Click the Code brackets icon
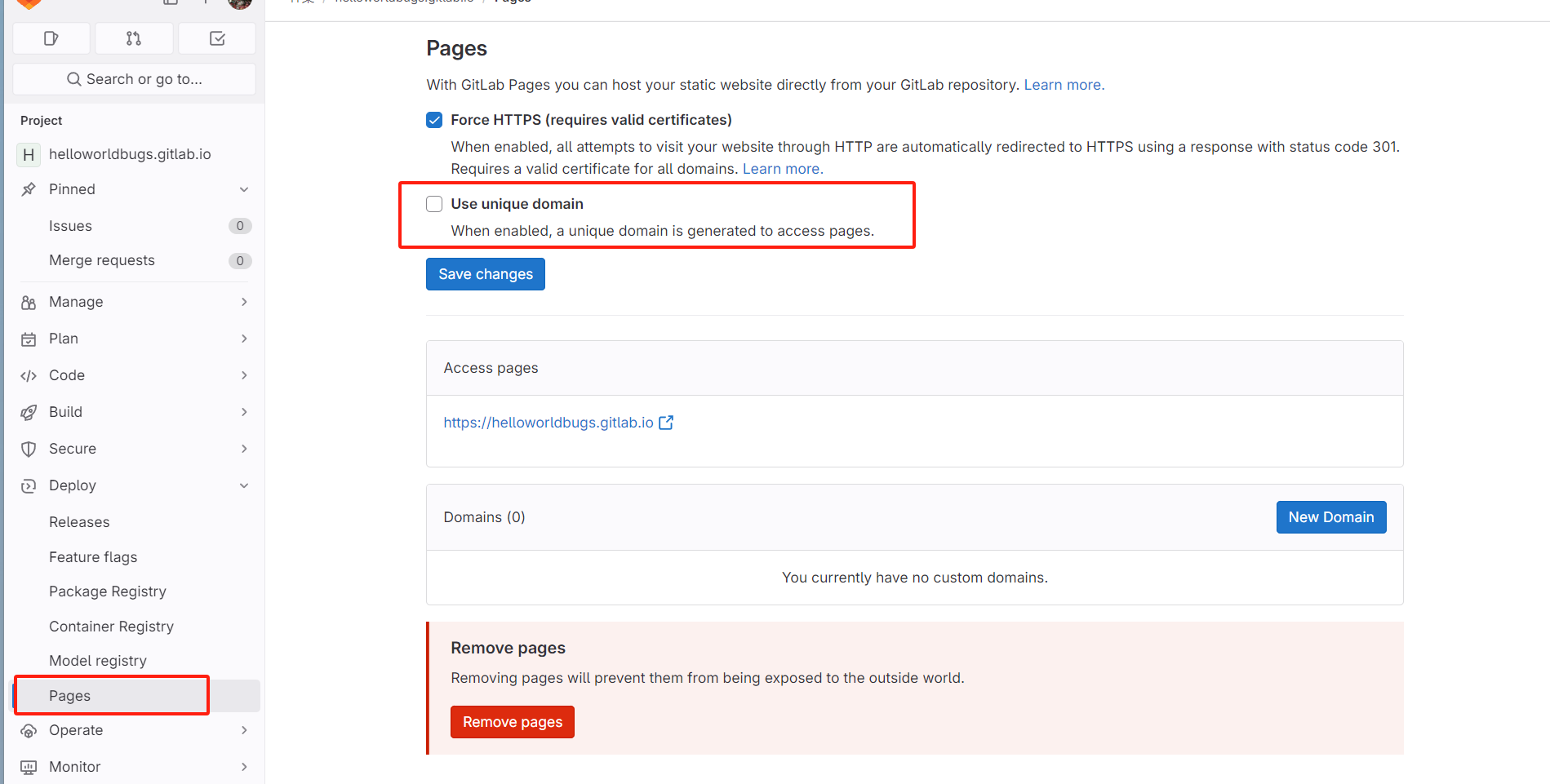The width and height of the screenshot is (1550, 784). coord(29,375)
